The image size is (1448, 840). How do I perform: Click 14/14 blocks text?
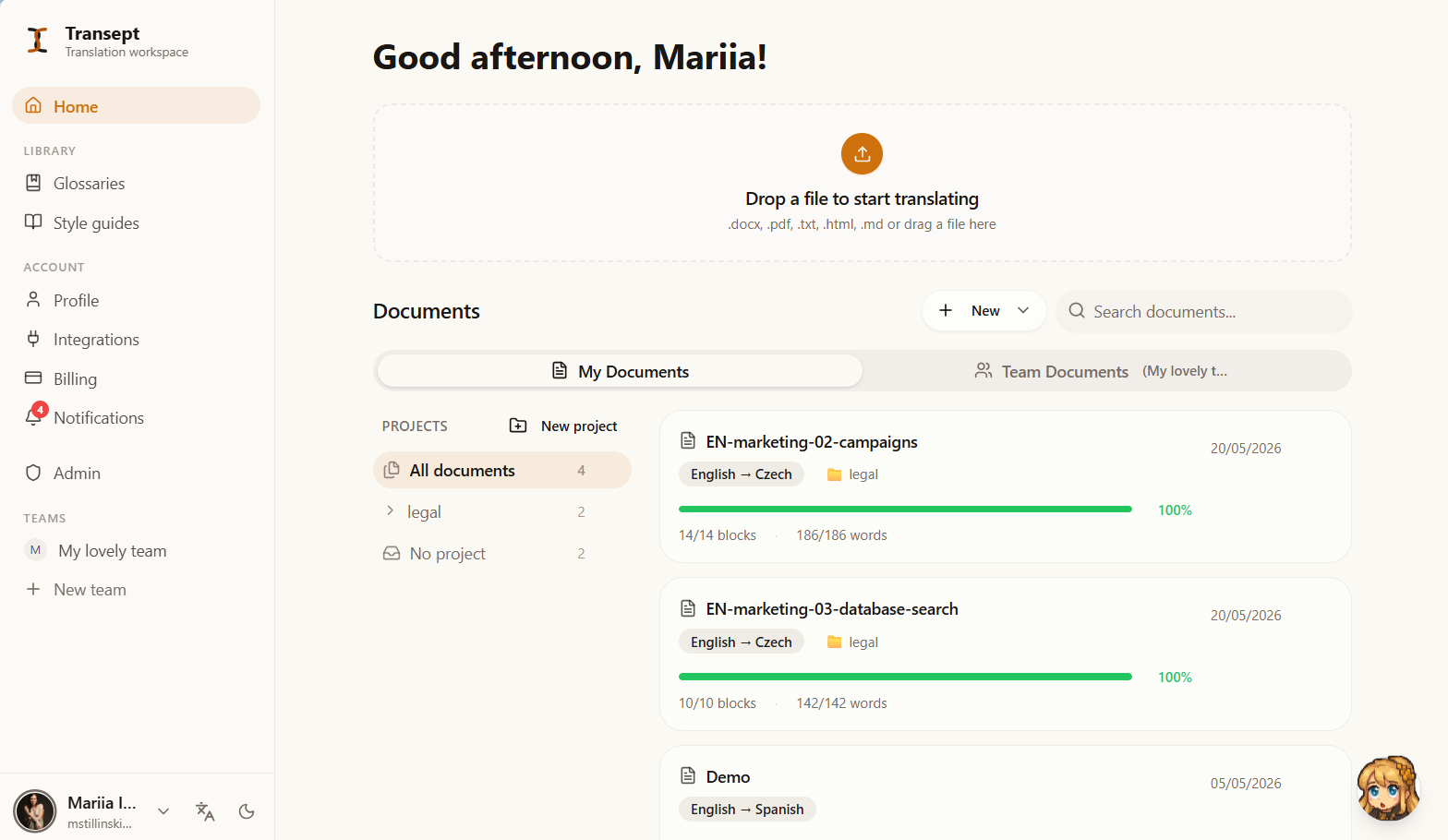coord(718,535)
